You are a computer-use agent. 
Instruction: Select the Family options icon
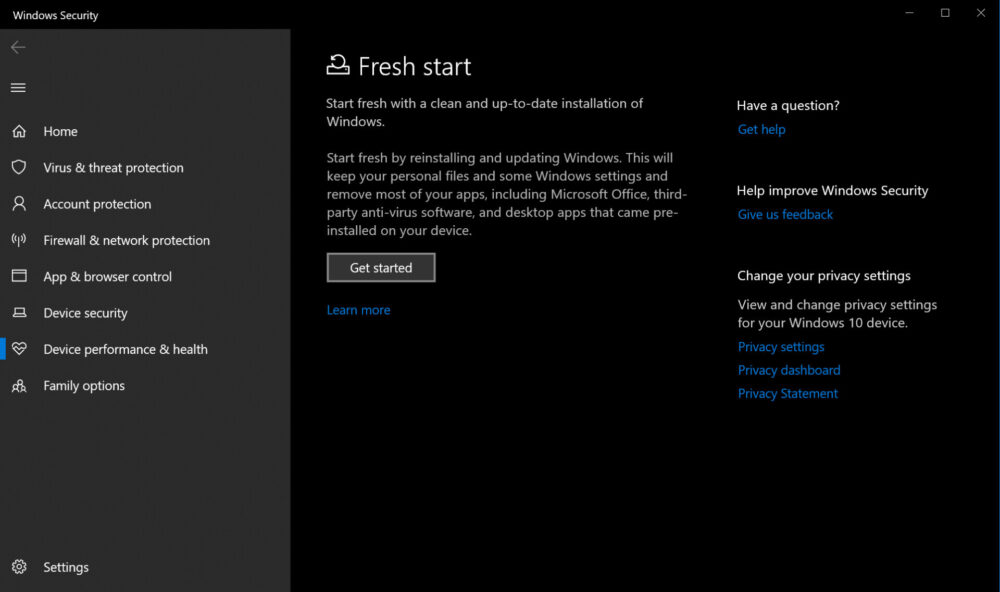click(x=21, y=385)
